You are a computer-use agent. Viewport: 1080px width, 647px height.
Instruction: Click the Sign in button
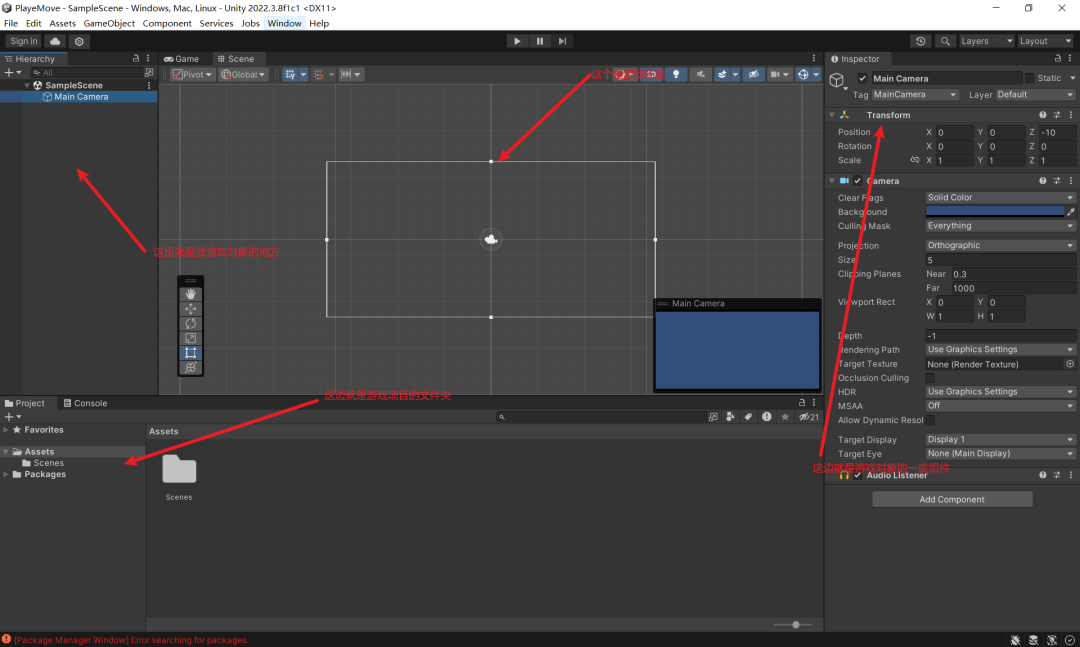pyautogui.click(x=24, y=41)
